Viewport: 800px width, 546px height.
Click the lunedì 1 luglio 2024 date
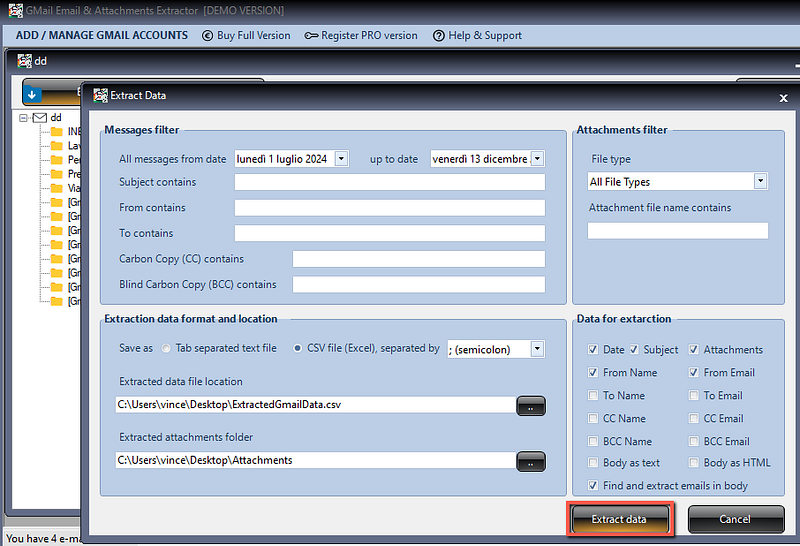pos(282,159)
